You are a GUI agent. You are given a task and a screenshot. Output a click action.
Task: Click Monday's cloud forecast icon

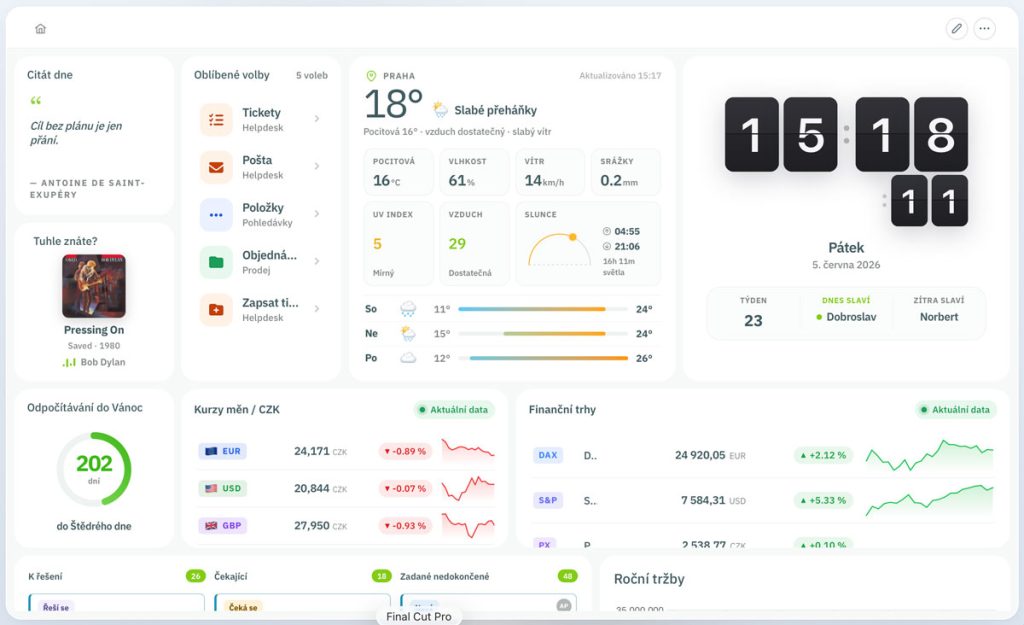(x=408, y=358)
